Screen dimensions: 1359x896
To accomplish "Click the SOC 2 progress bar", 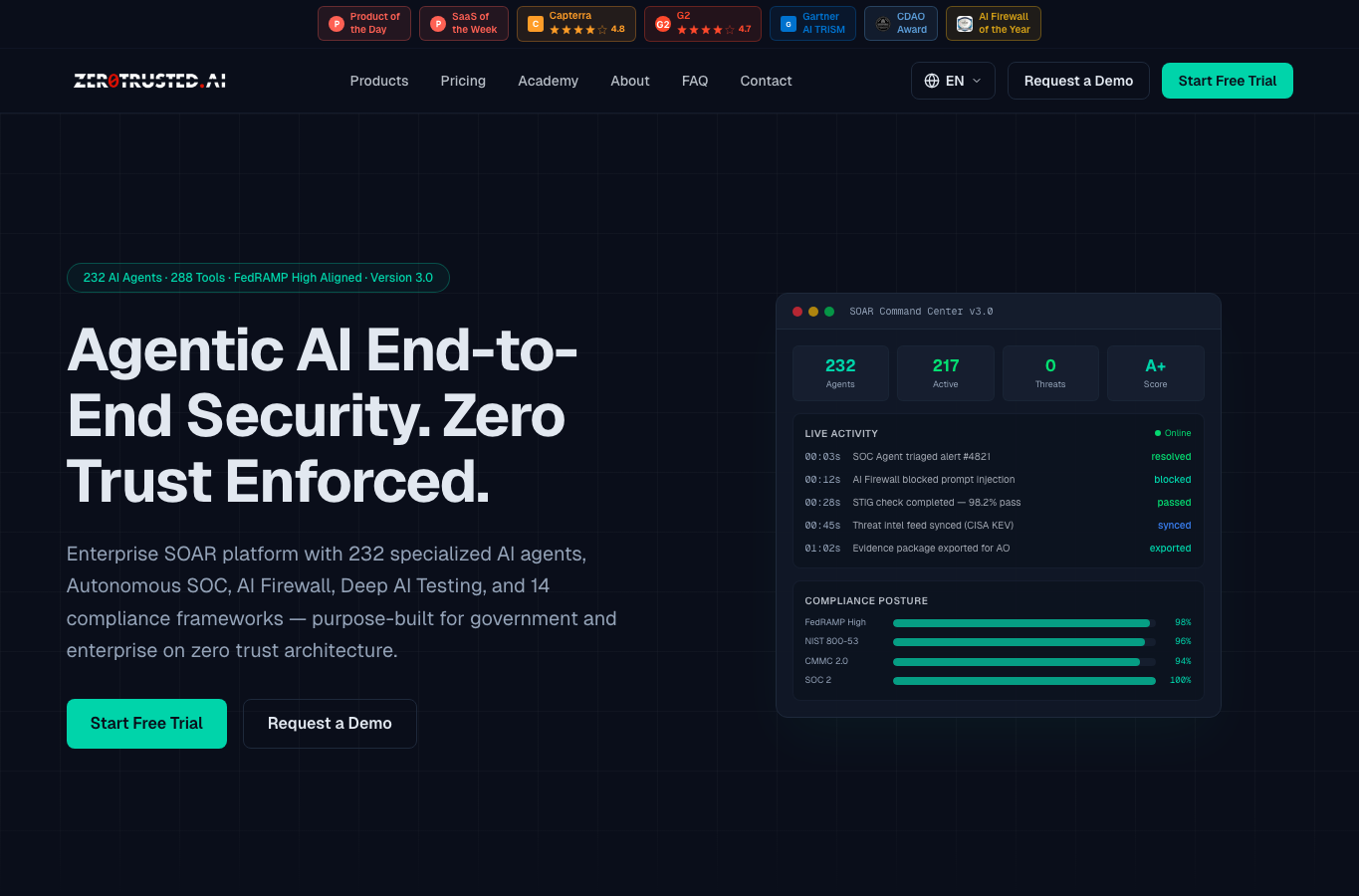I will click(1024, 681).
